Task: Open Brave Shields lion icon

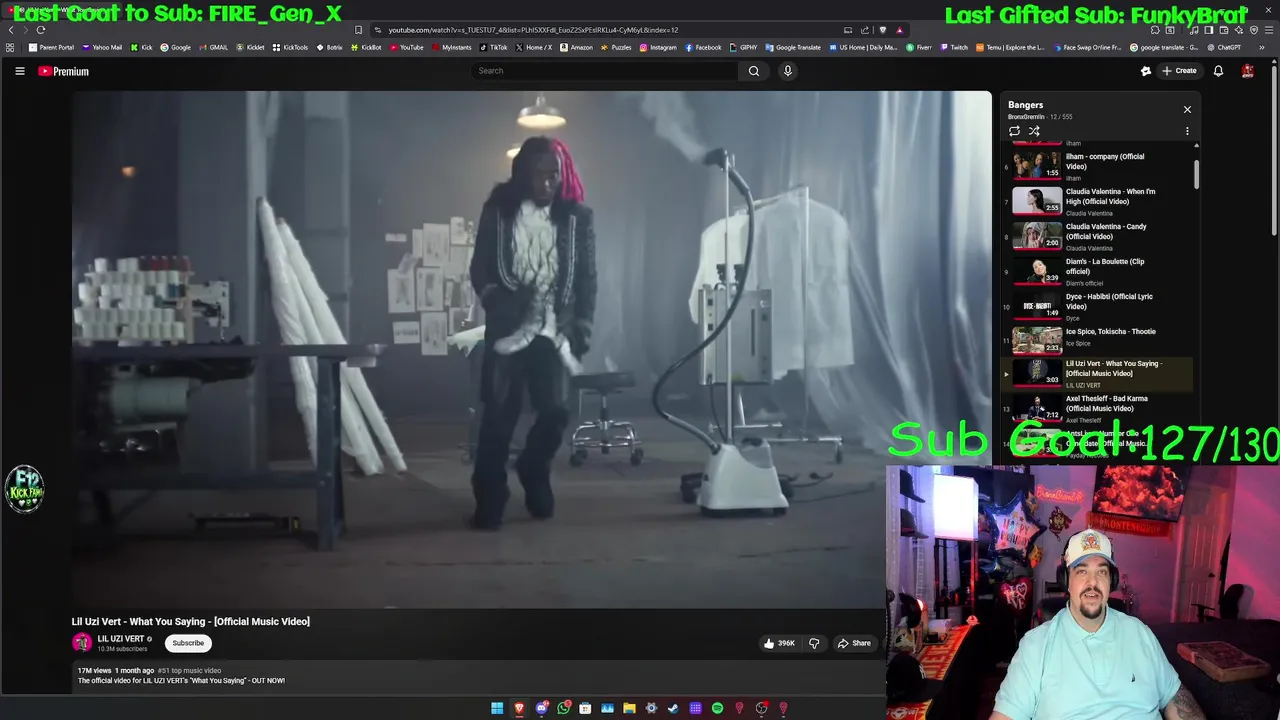Action: pyautogui.click(x=882, y=30)
